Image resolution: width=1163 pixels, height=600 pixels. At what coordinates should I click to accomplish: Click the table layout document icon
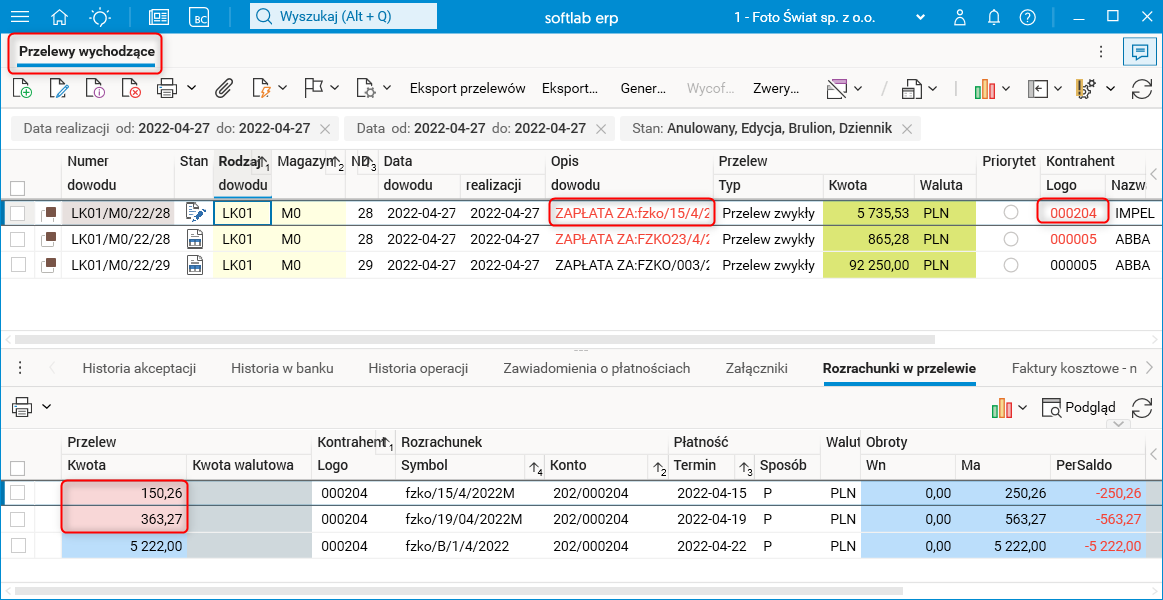pyautogui.click(x=910, y=89)
